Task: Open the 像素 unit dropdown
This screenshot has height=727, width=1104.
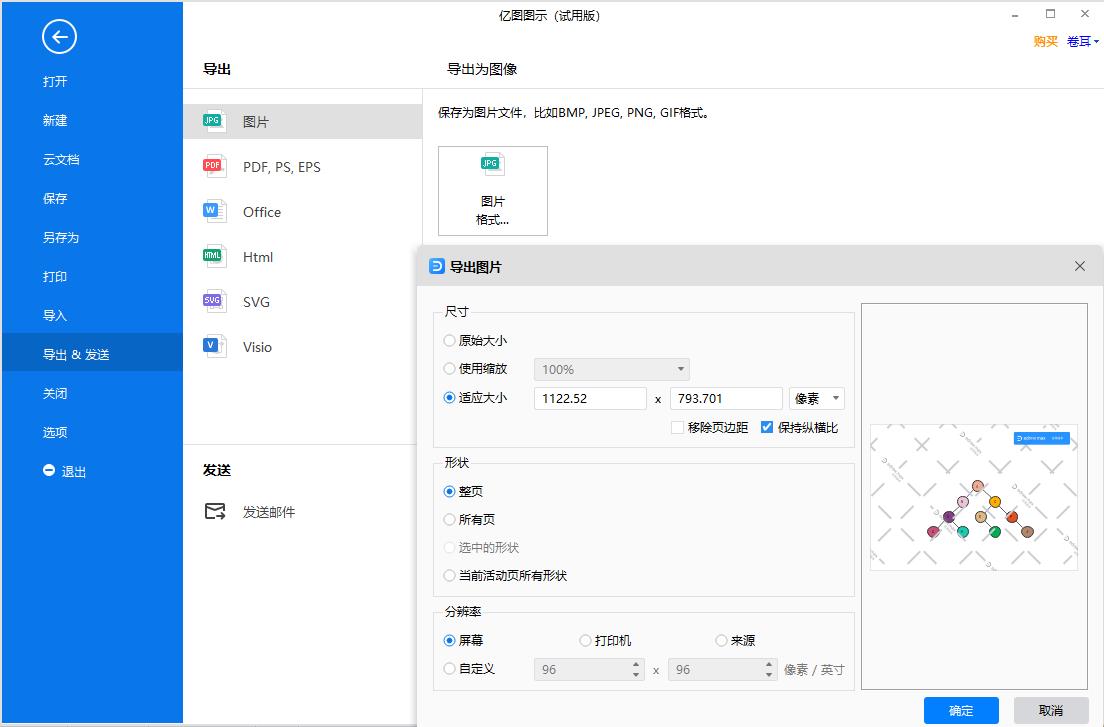Action: [x=816, y=397]
